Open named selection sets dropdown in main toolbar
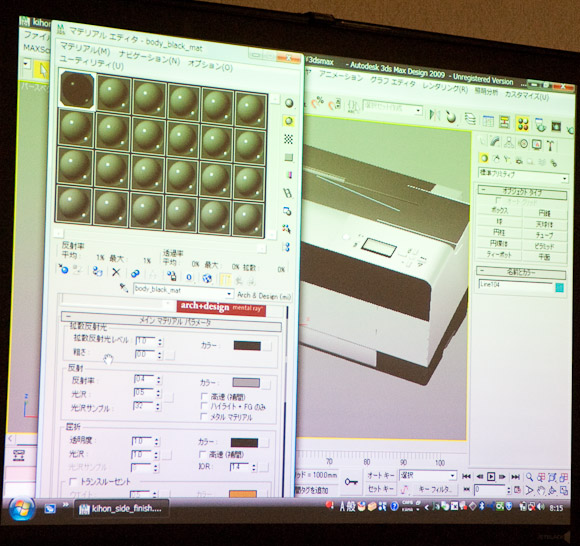 coord(418,111)
